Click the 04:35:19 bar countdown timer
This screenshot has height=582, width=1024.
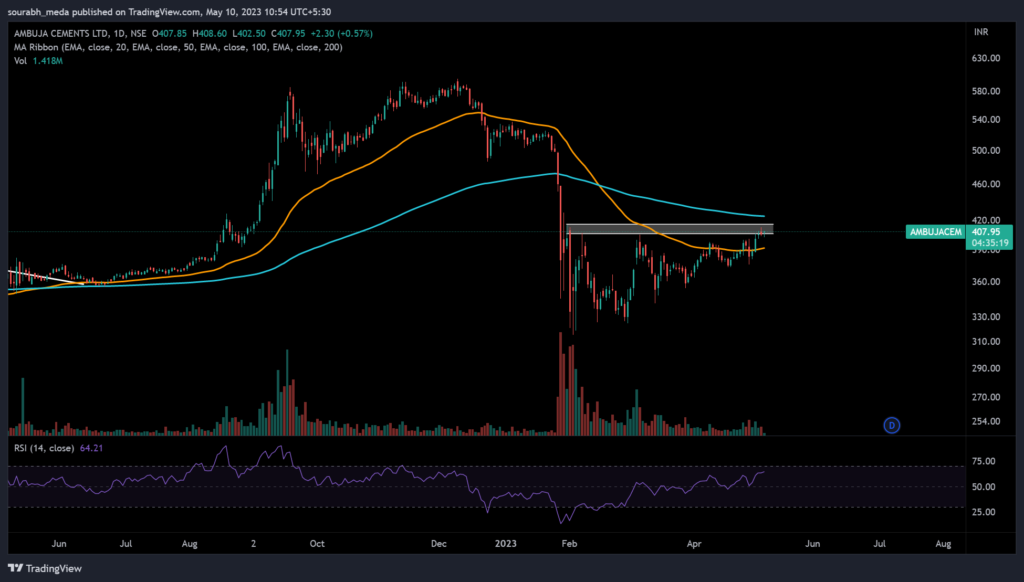(x=990, y=243)
